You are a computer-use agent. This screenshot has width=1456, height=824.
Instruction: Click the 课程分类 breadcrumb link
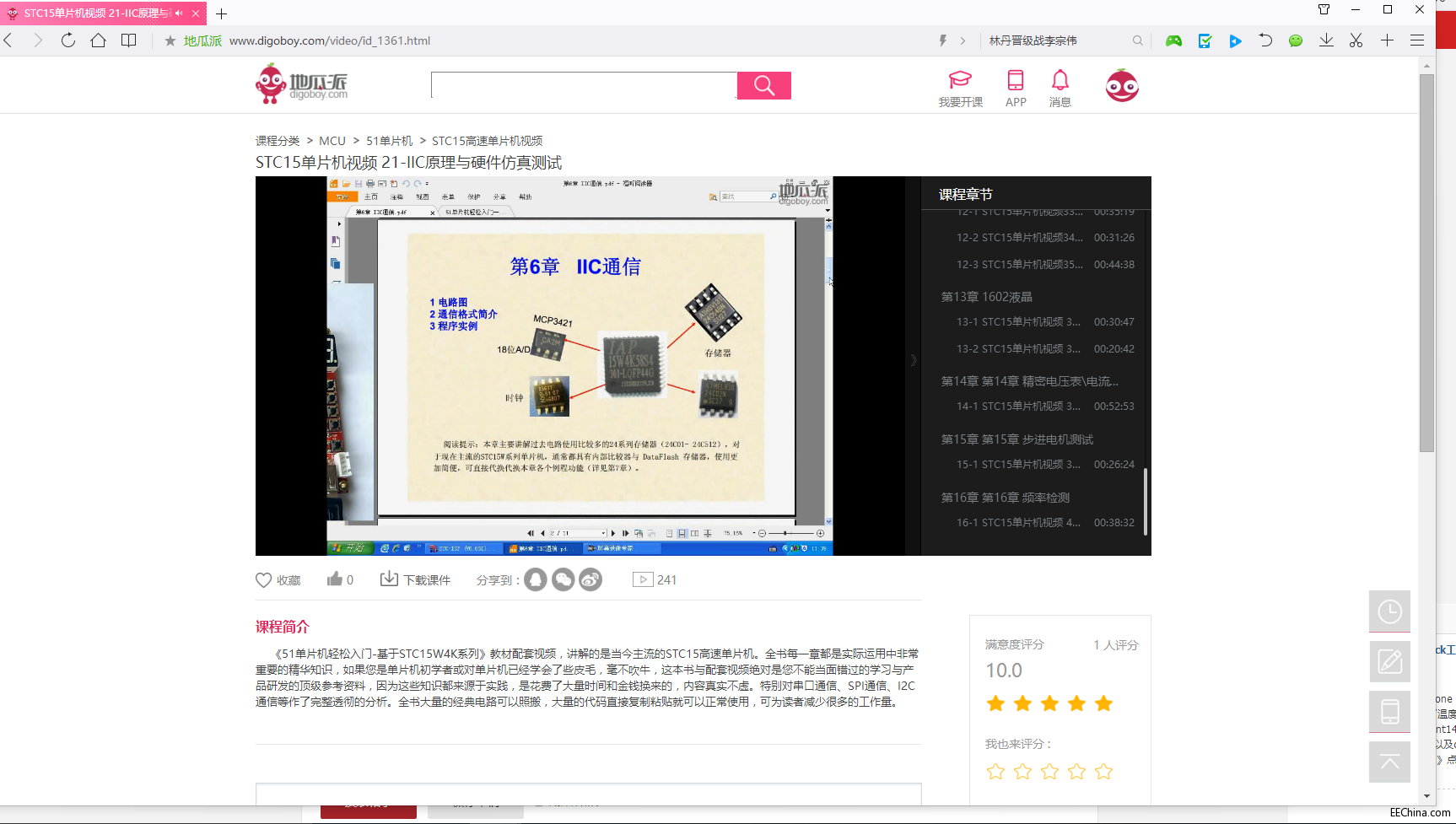pos(278,141)
